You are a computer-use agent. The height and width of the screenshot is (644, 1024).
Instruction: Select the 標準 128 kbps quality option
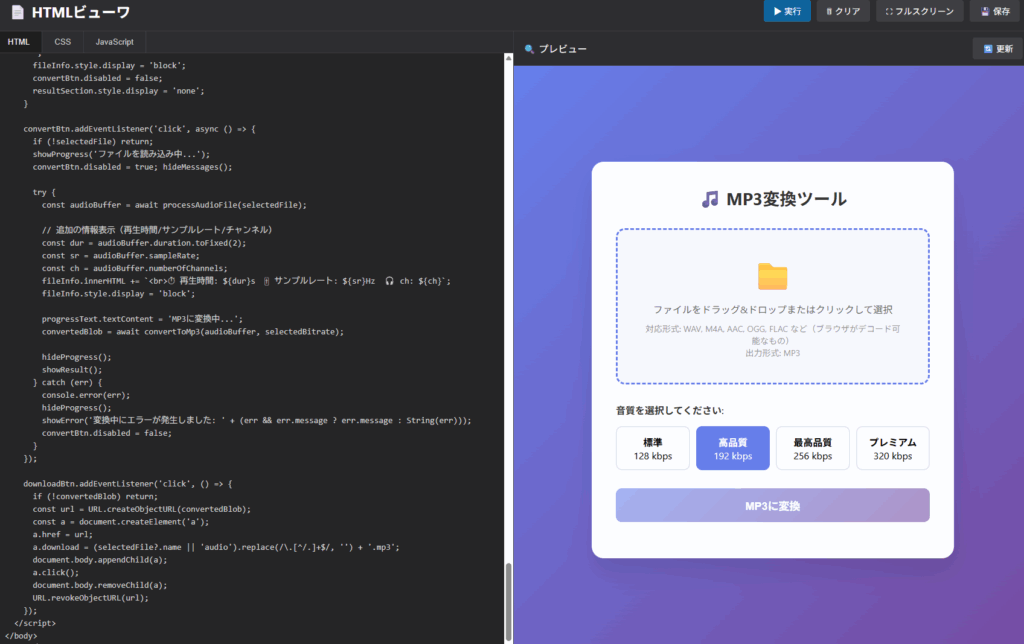(x=653, y=448)
